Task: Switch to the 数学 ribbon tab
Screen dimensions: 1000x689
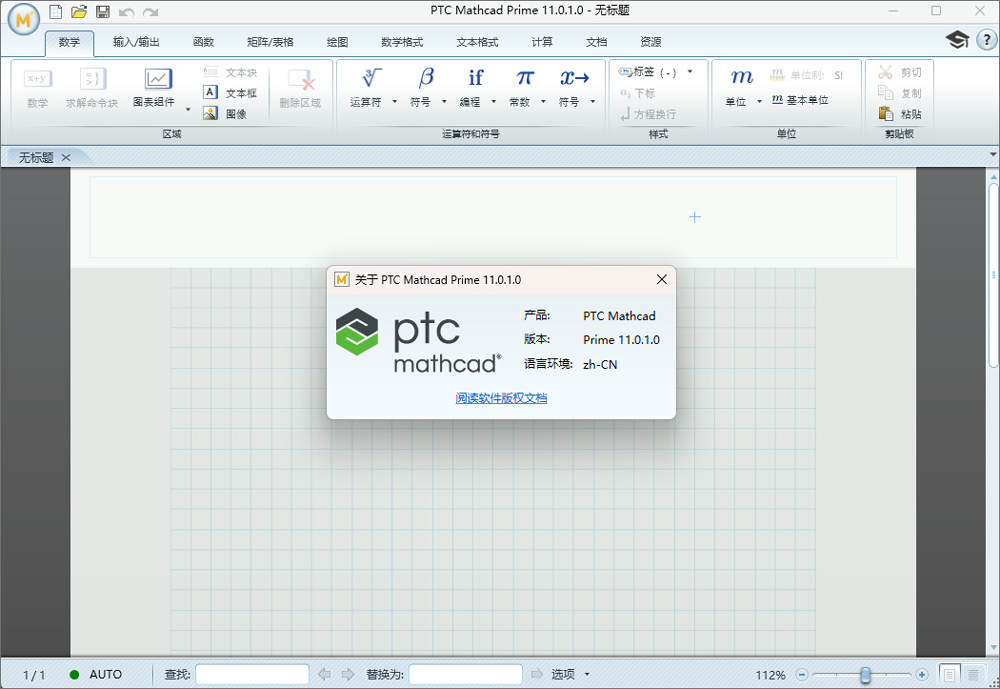Action: pos(70,42)
